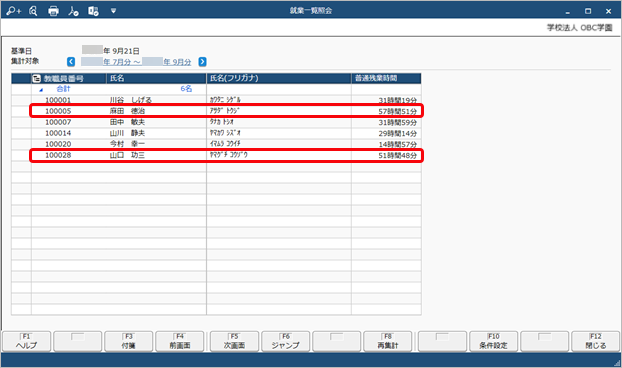Select employee number 100007

(58, 122)
